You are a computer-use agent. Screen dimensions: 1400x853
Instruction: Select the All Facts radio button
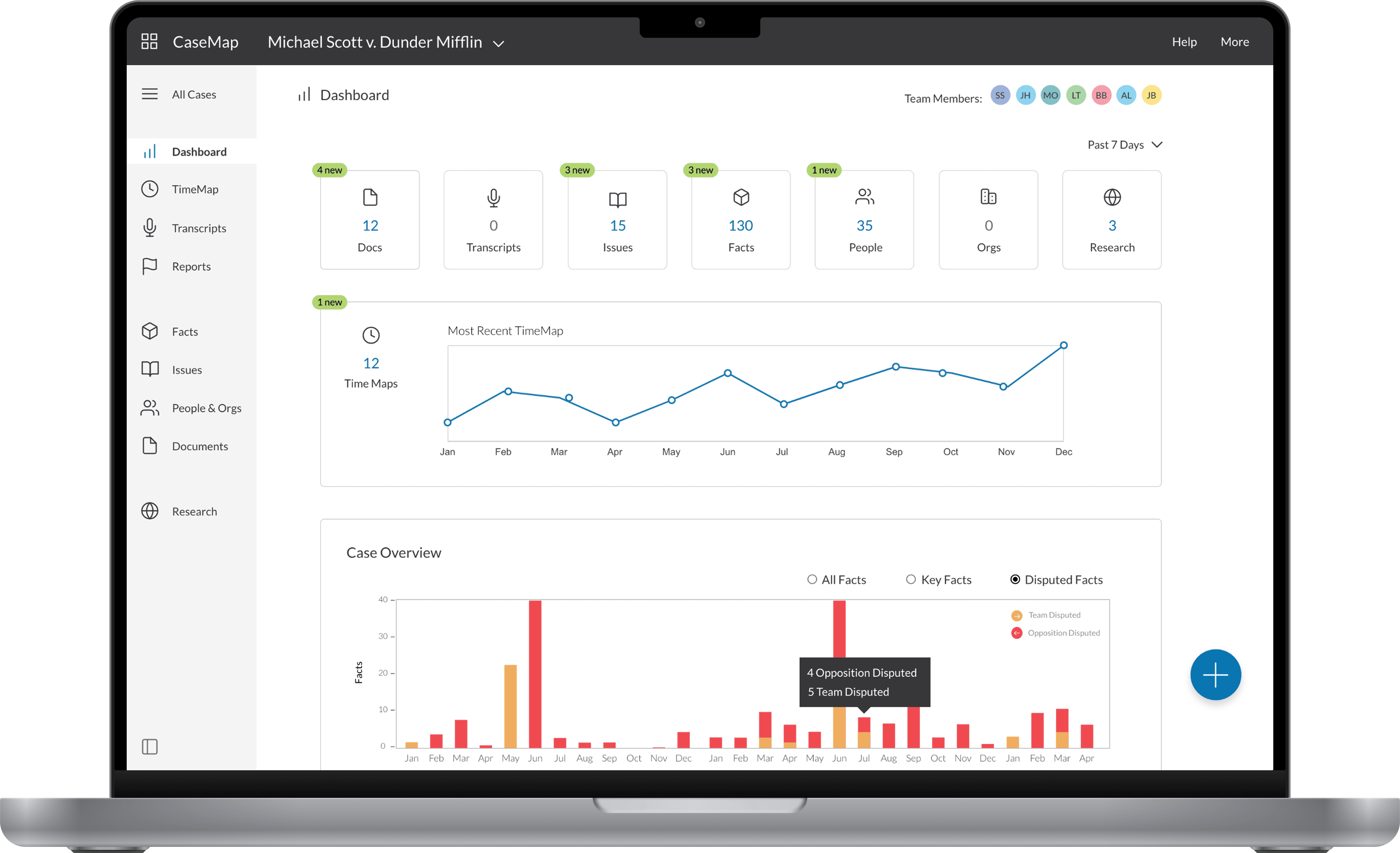(812, 579)
